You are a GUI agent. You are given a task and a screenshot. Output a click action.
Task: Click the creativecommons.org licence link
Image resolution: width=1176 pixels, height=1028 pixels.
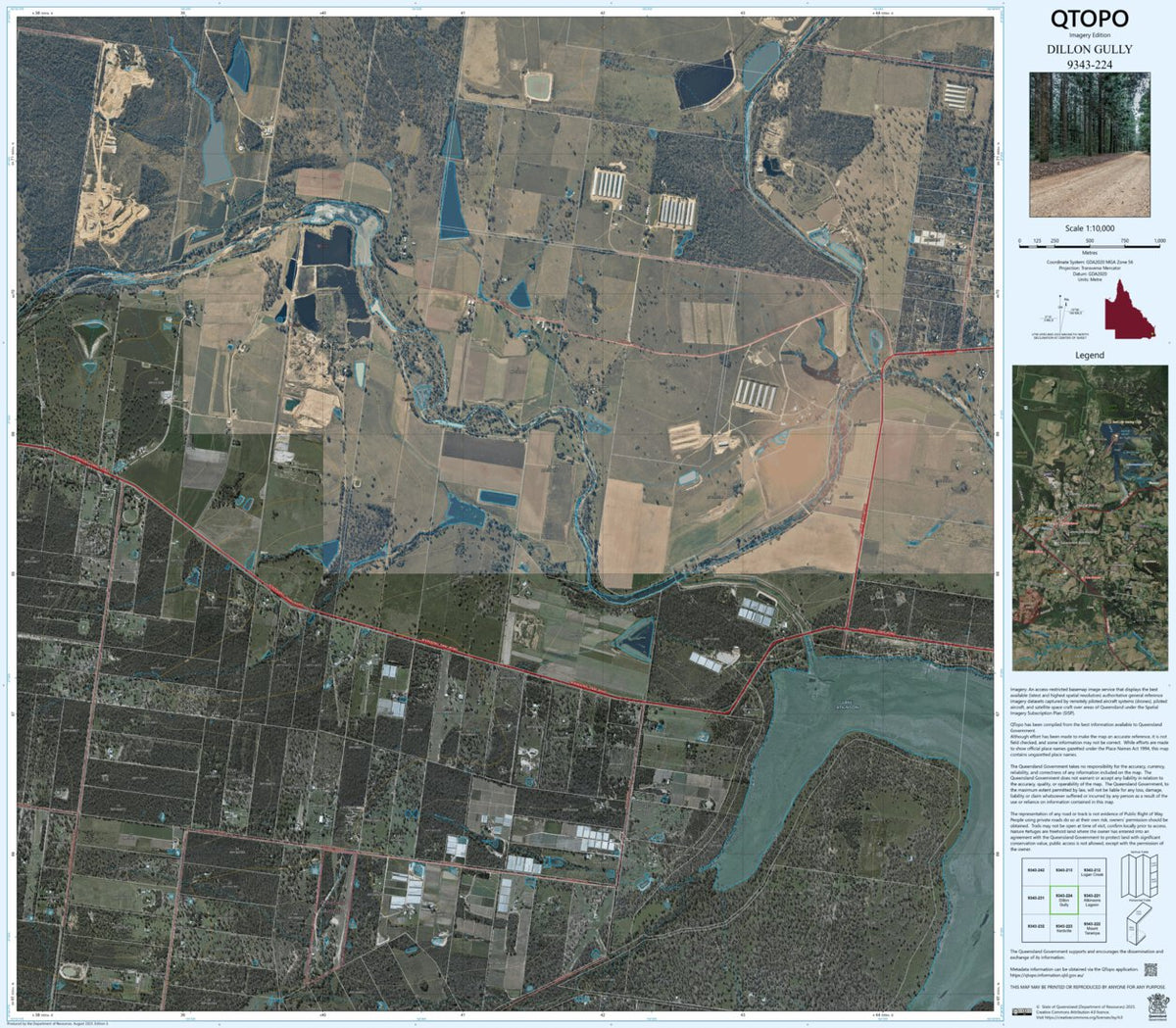pyautogui.click(x=1080, y=1016)
